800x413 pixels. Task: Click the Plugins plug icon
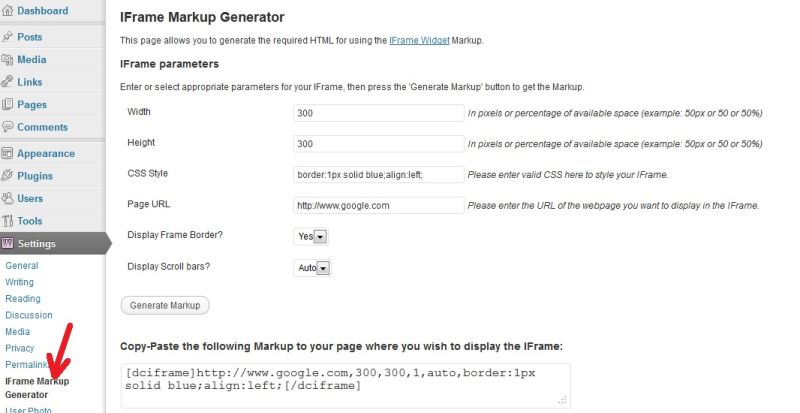[8, 176]
